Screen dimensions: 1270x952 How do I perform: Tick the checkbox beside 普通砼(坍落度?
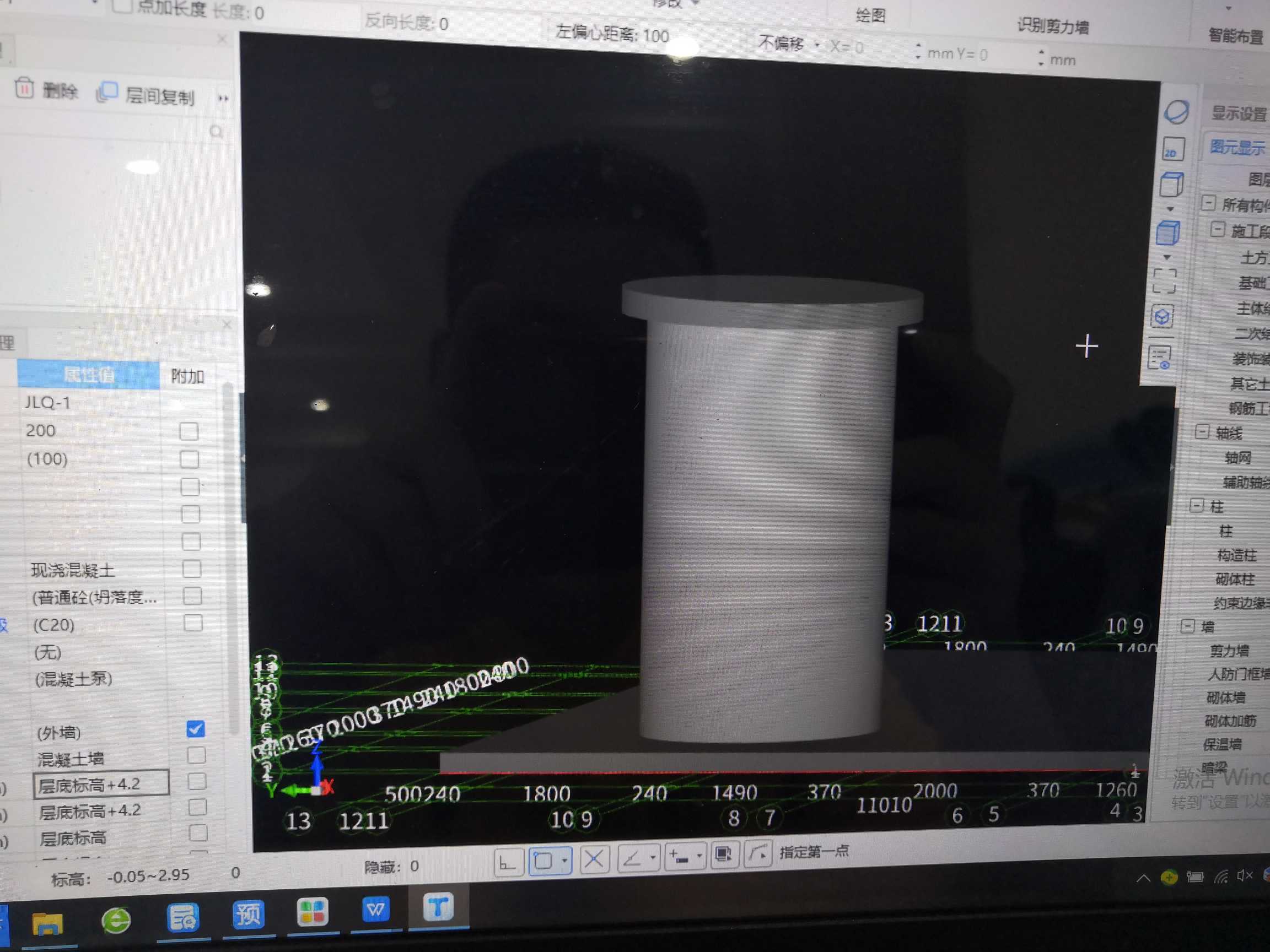coord(192,596)
